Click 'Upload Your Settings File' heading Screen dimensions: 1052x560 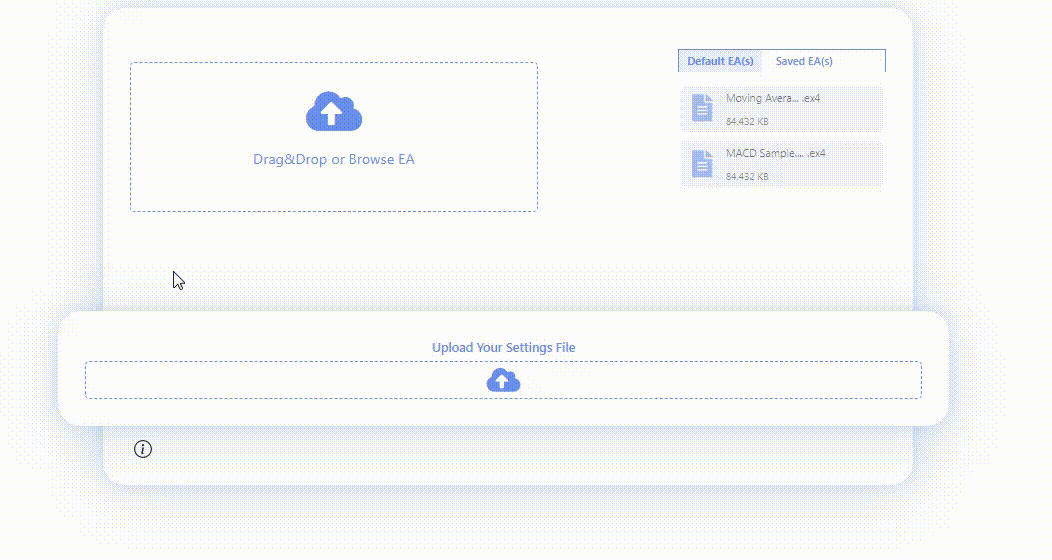503,347
